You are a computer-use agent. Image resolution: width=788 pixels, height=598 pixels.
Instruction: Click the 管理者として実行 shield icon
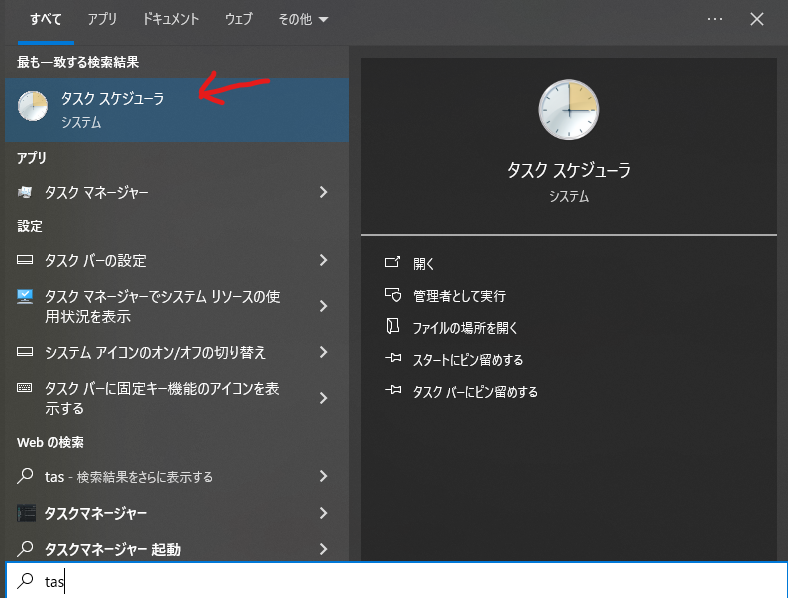click(x=392, y=296)
